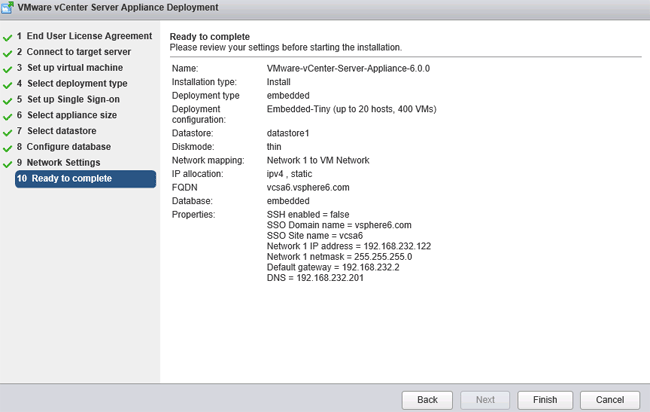The height and width of the screenshot is (412, 650).
Task: Click the disabled Next button
Action: [485, 400]
